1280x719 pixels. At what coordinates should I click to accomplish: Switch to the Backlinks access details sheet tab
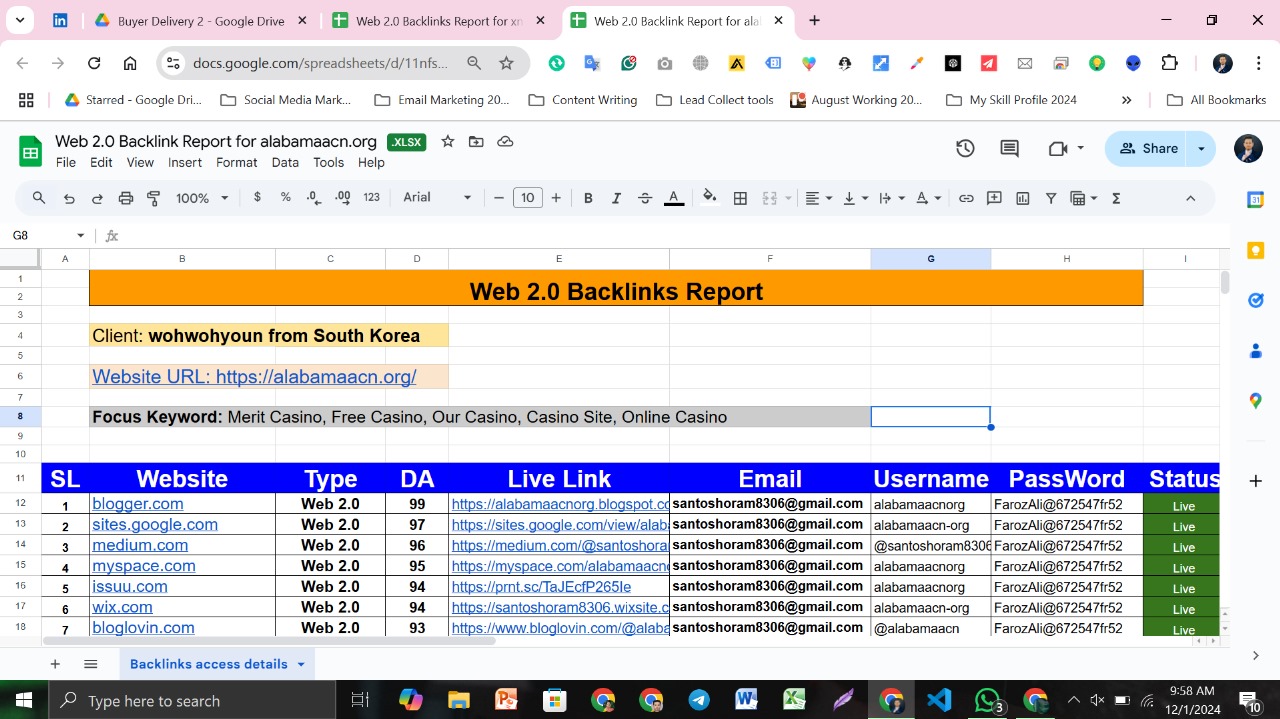tap(208, 664)
